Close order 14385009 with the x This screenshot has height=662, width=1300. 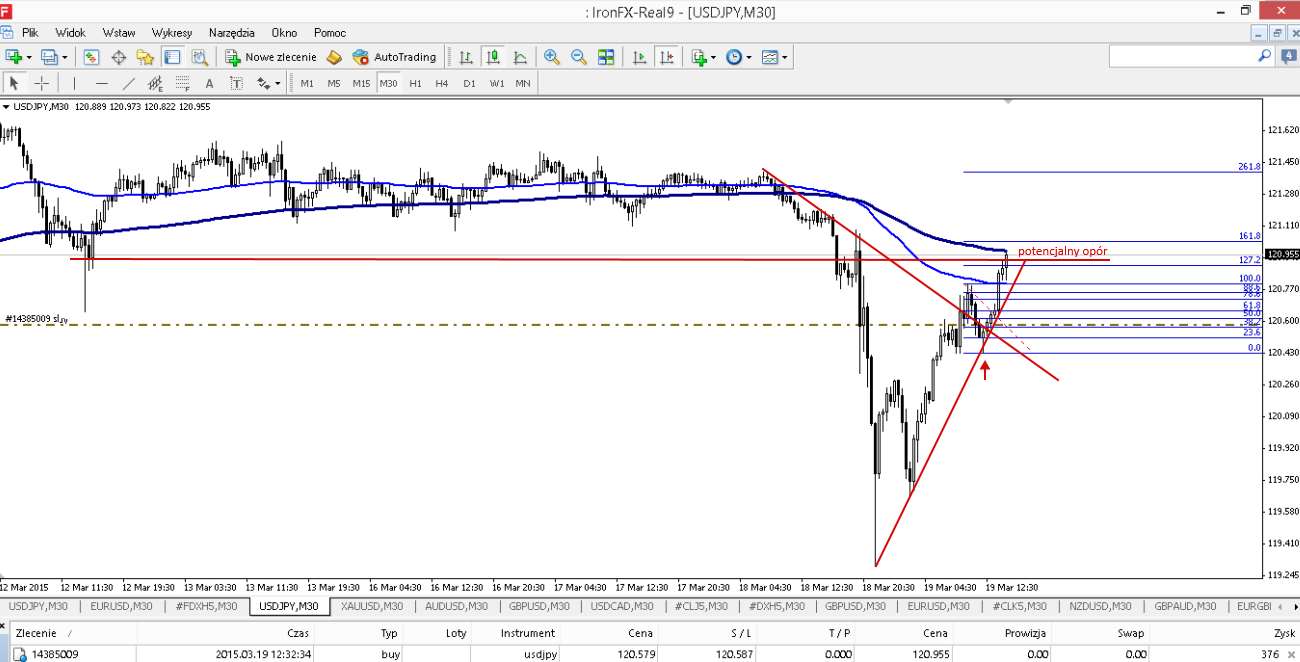point(1290,654)
